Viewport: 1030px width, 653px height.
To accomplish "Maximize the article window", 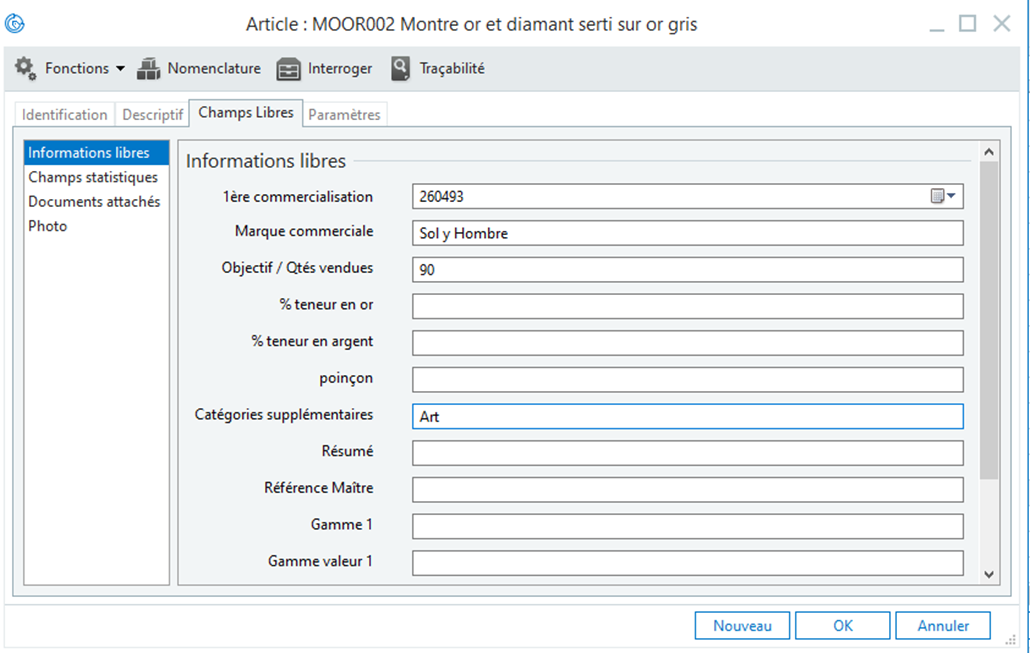I will [x=967, y=24].
